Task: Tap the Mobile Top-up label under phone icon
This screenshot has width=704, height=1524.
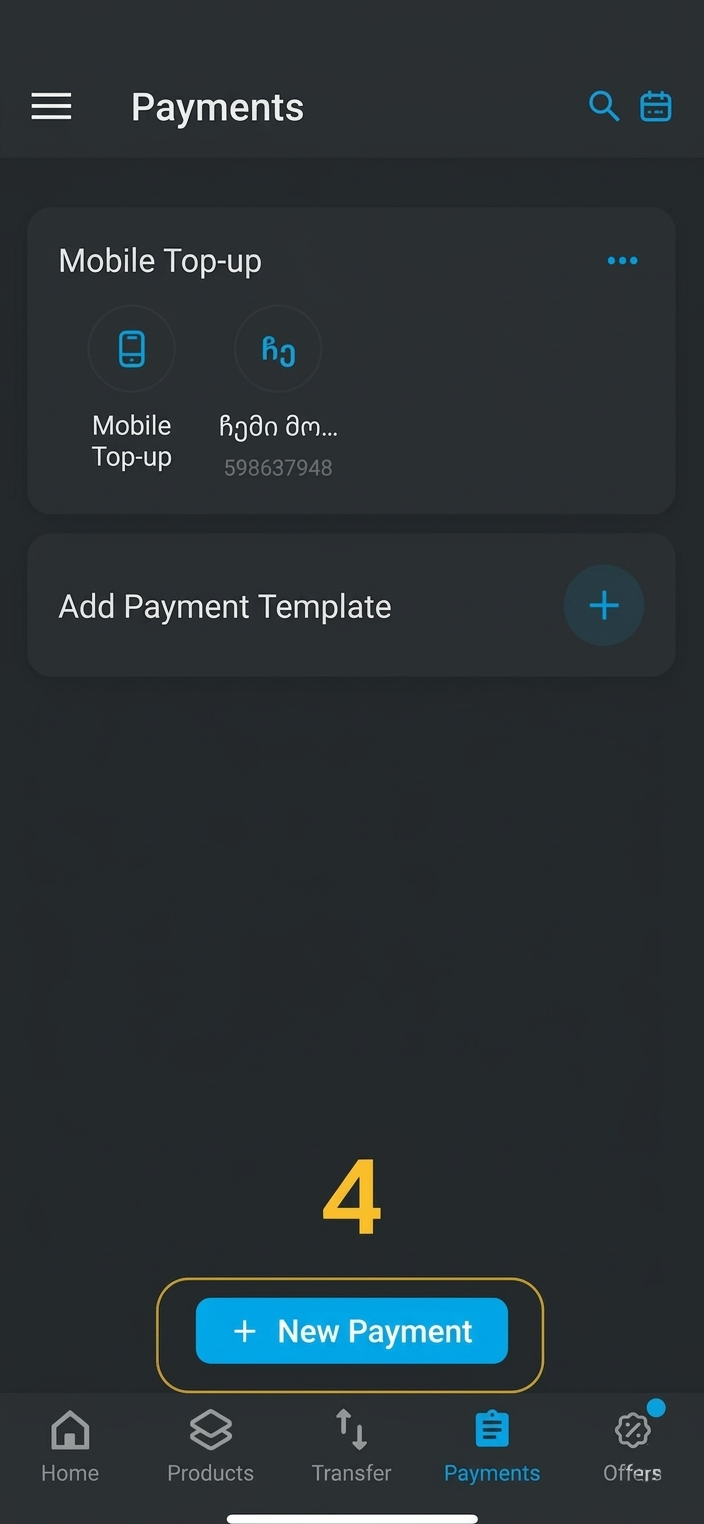Action: [x=131, y=441]
